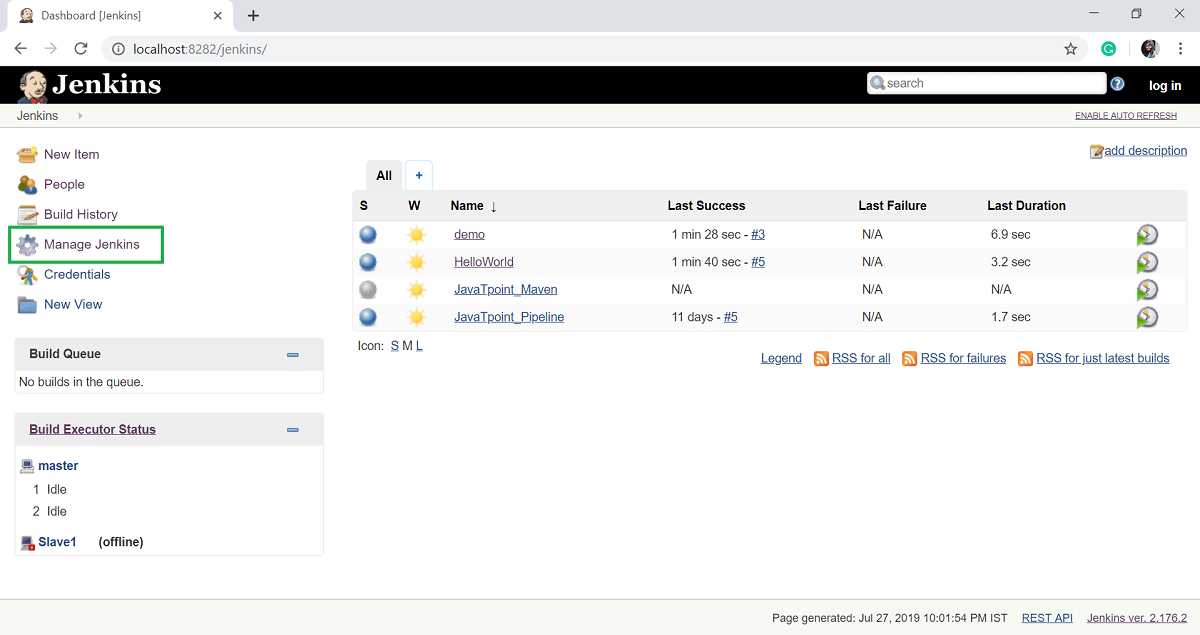Open the Legend link
1200x635 pixels.
pos(781,358)
